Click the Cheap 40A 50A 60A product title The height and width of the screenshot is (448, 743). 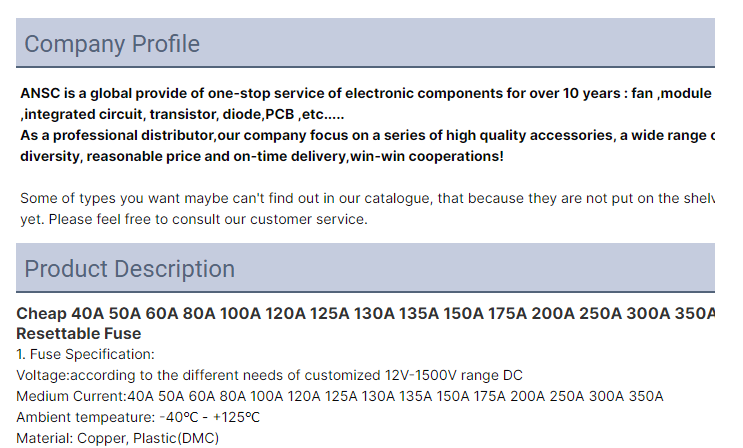pyautogui.click(x=365, y=313)
